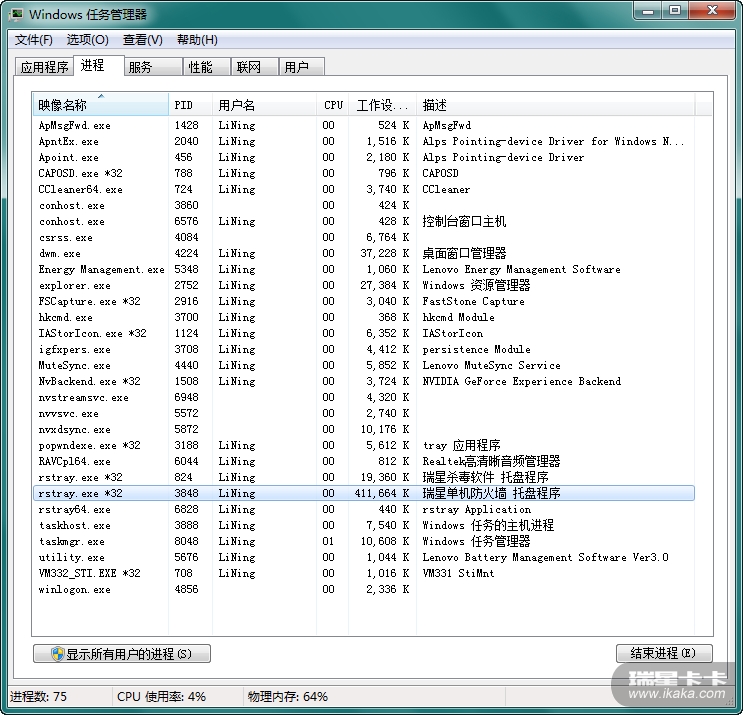This screenshot has width=743, height=715.
Task: Click the Task Manager title bar icon
Action: click(16, 14)
